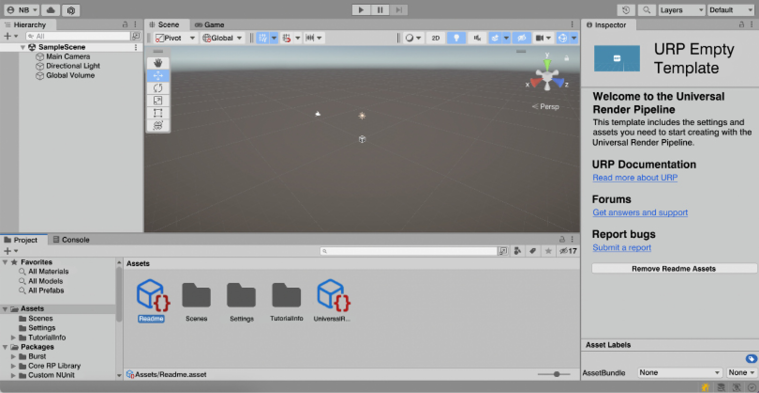Toggle scene lighting lightbulb
Screen dimensions: 759x393
point(456,38)
